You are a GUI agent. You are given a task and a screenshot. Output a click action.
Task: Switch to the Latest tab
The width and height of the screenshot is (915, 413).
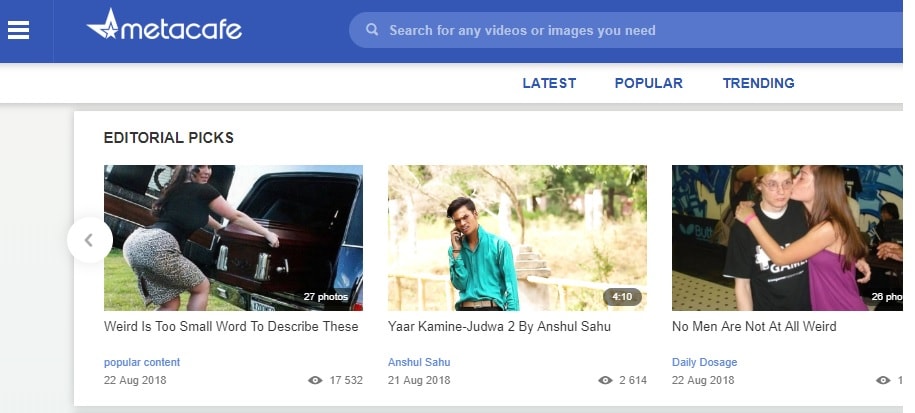[x=549, y=83]
